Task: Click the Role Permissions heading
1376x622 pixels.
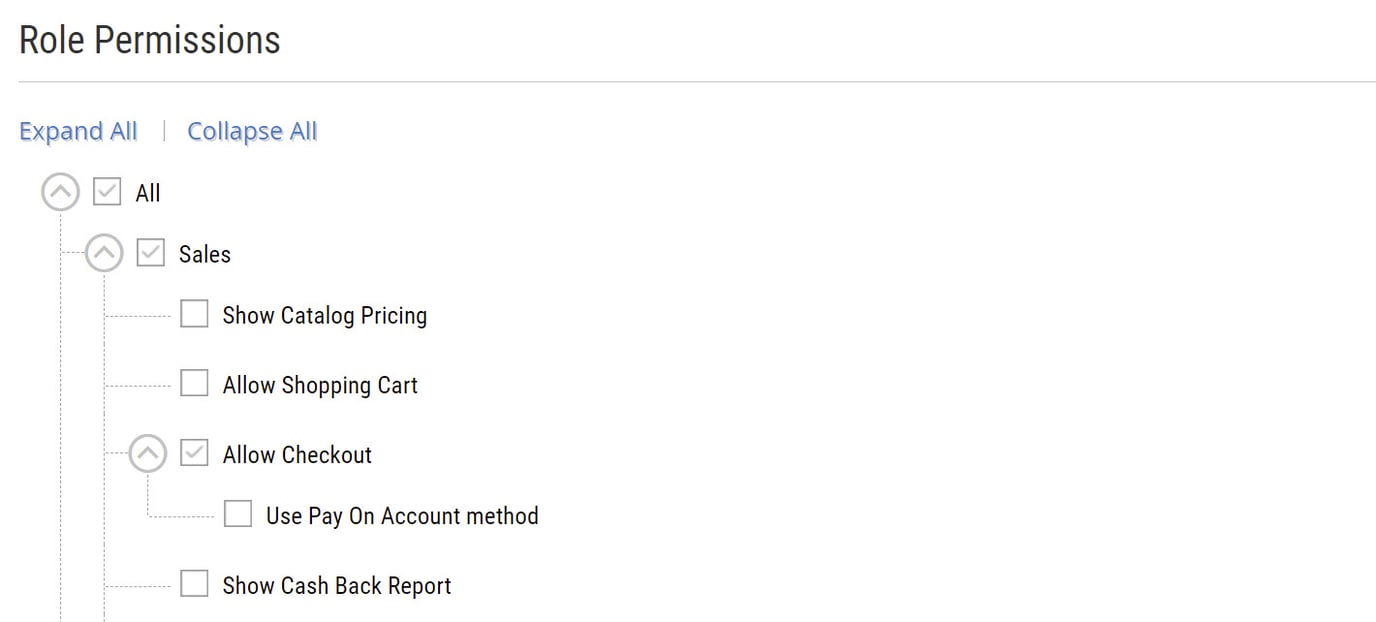Action: point(148,39)
